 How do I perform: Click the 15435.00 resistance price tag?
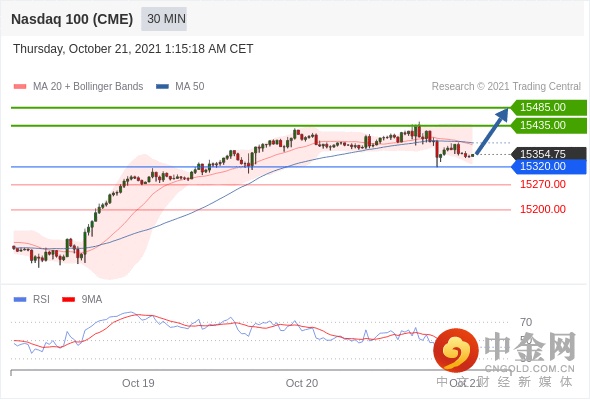[x=549, y=125]
